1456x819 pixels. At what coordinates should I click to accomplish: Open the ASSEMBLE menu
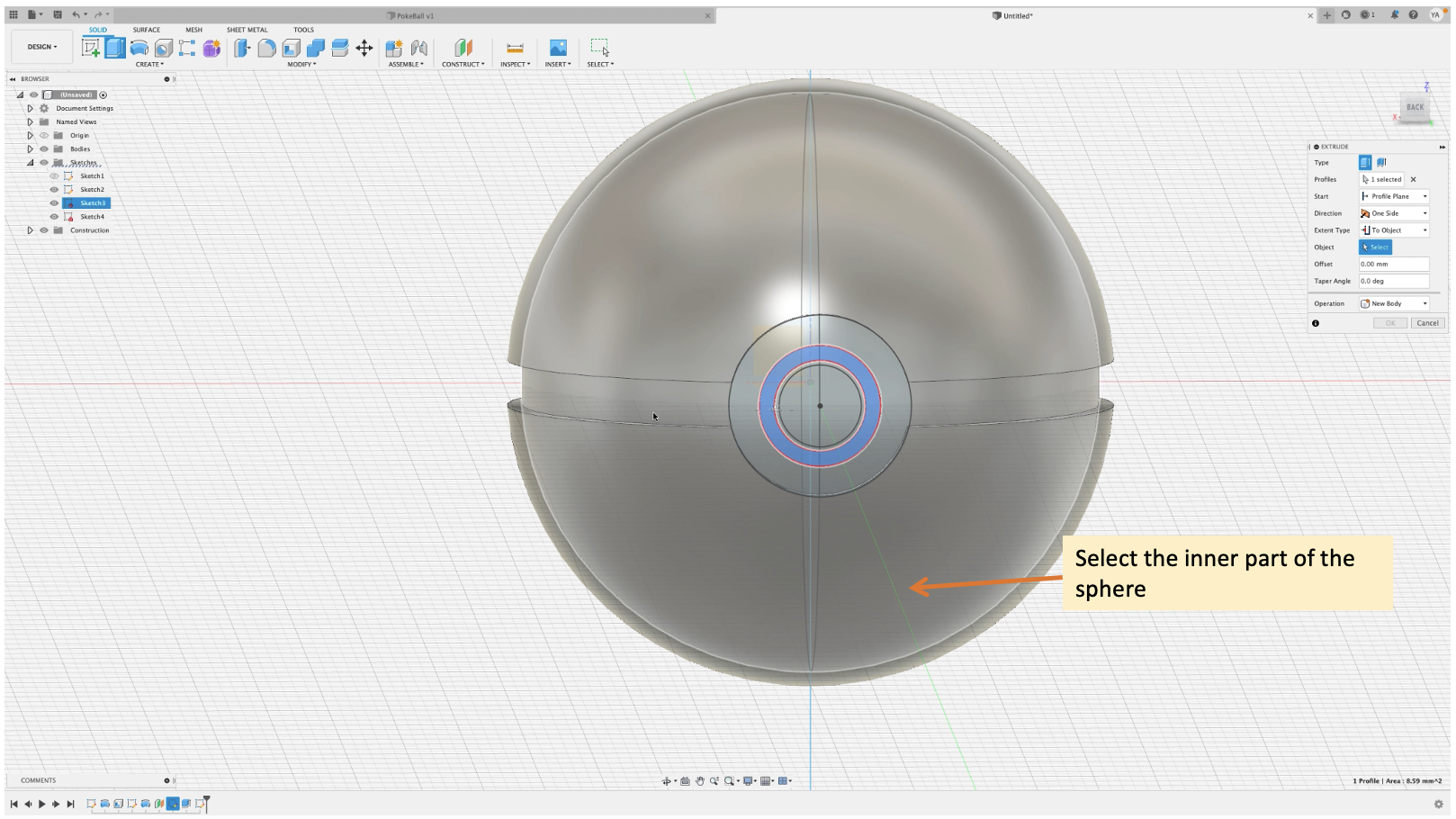[x=406, y=65]
